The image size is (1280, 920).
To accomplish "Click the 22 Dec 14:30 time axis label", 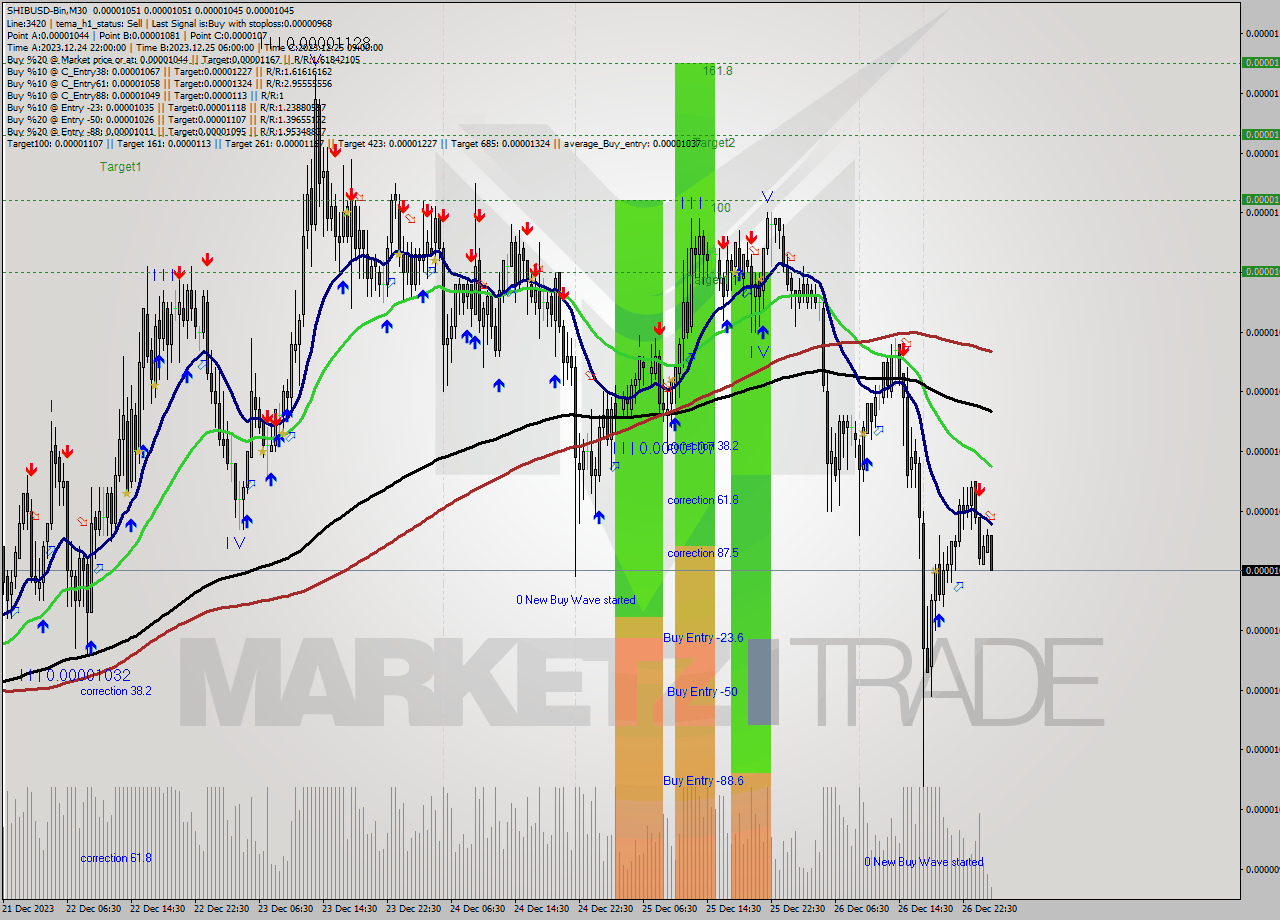I will (x=157, y=909).
